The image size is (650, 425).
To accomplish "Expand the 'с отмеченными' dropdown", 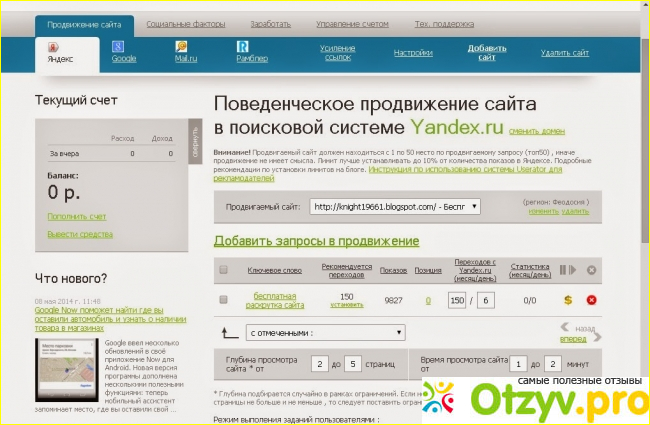I will click(x=324, y=332).
